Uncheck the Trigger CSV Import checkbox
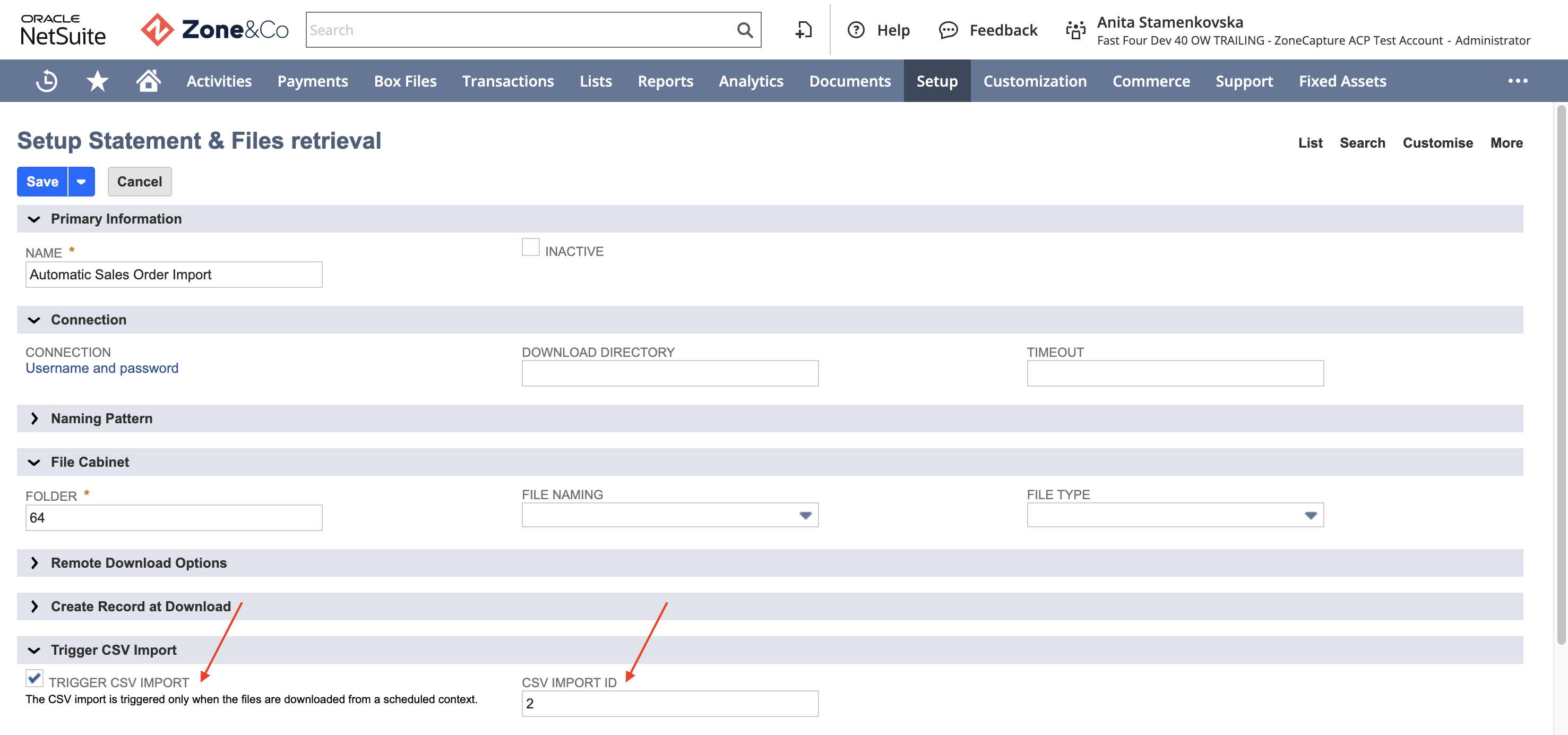 (34, 678)
